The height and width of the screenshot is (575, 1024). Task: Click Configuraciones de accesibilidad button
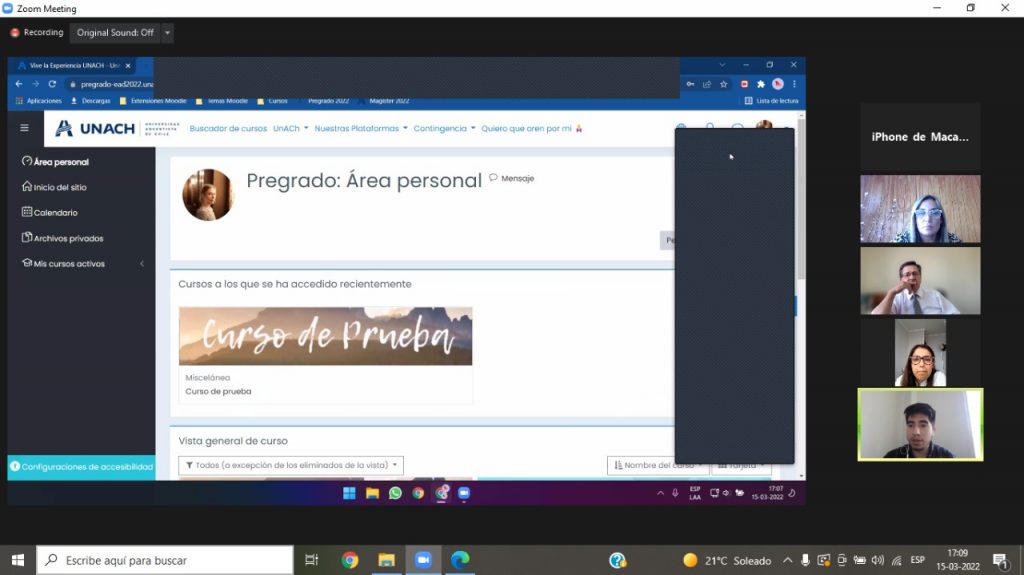tap(82, 467)
